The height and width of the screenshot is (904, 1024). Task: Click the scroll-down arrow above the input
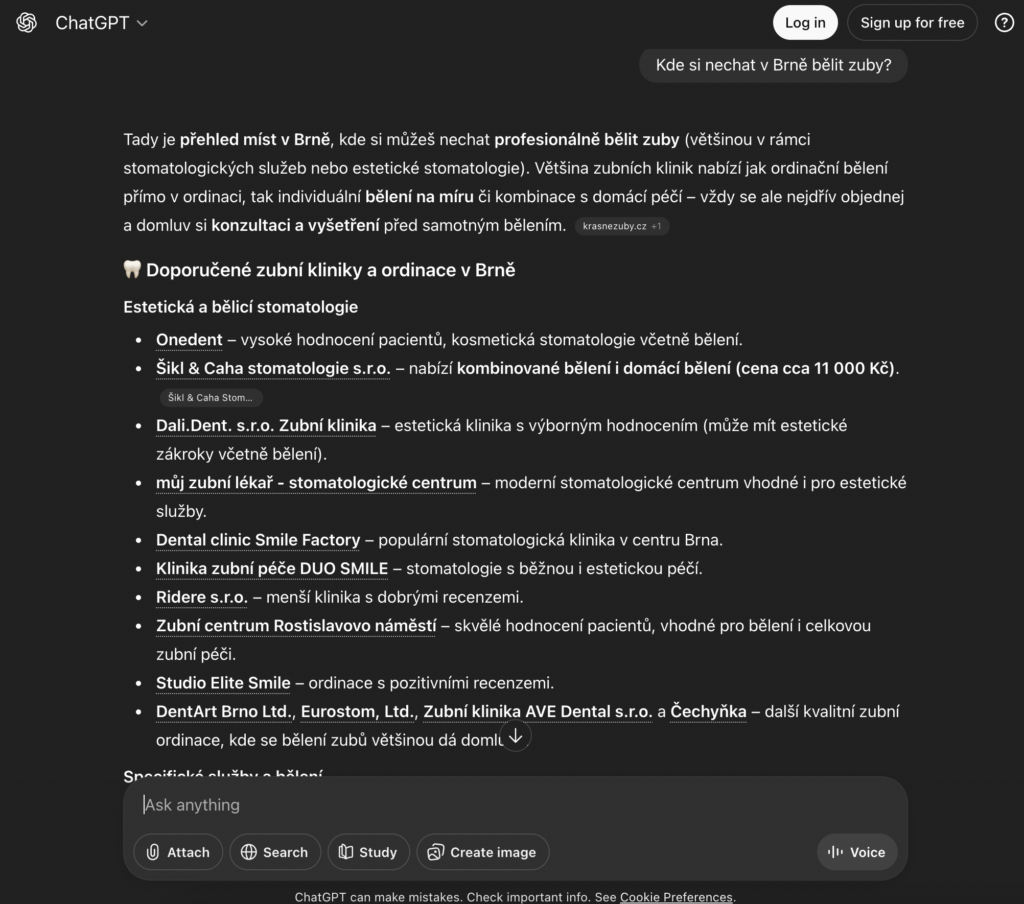click(515, 736)
